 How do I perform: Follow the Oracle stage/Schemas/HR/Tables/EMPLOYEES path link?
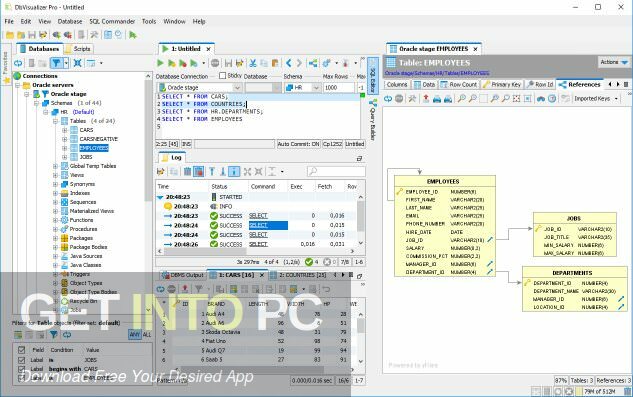(437, 73)
